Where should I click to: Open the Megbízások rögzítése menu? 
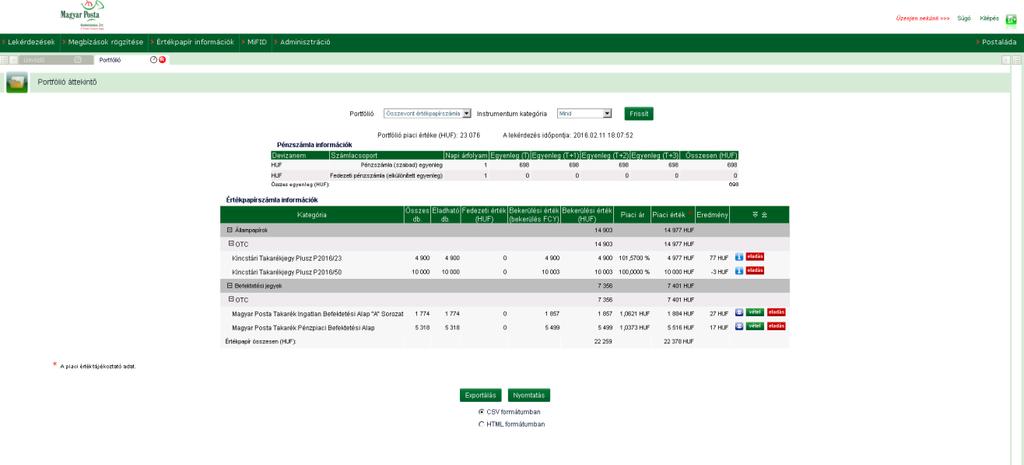pyautogui.click(x=105, y=42)
